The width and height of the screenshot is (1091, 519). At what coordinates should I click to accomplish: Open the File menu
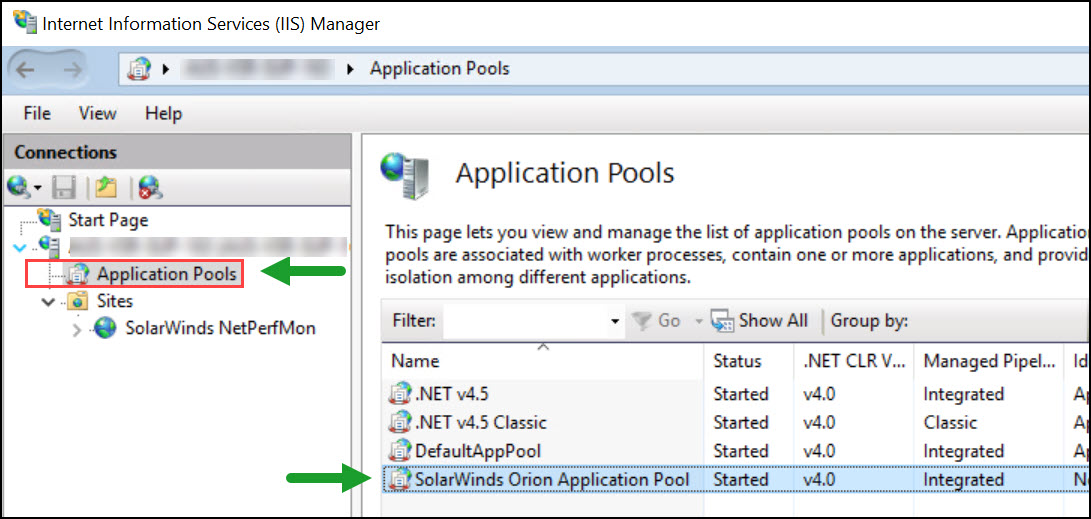37,113
